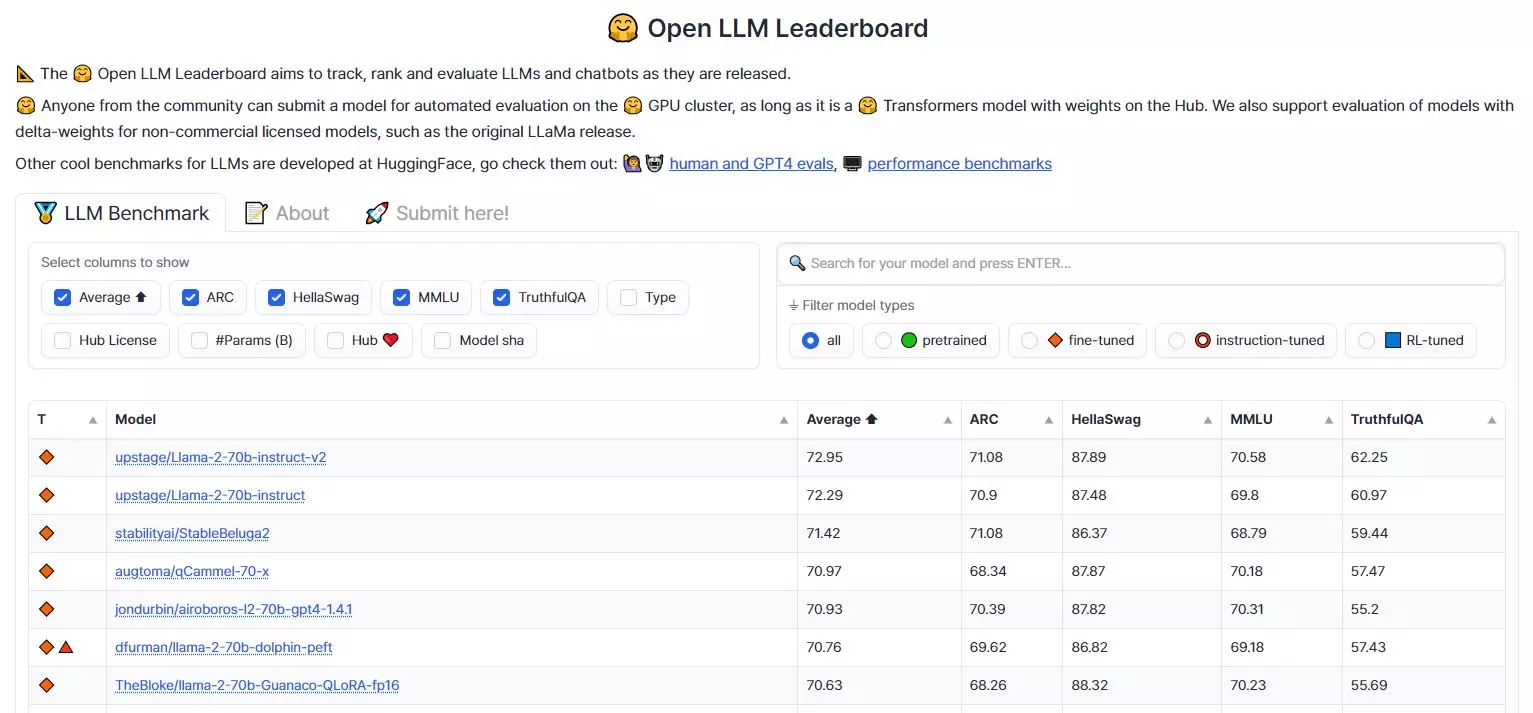Viewport: 1533px width, 713px height.
Task: Sort table by the Model column arrow
Action: tap(784, 420)
